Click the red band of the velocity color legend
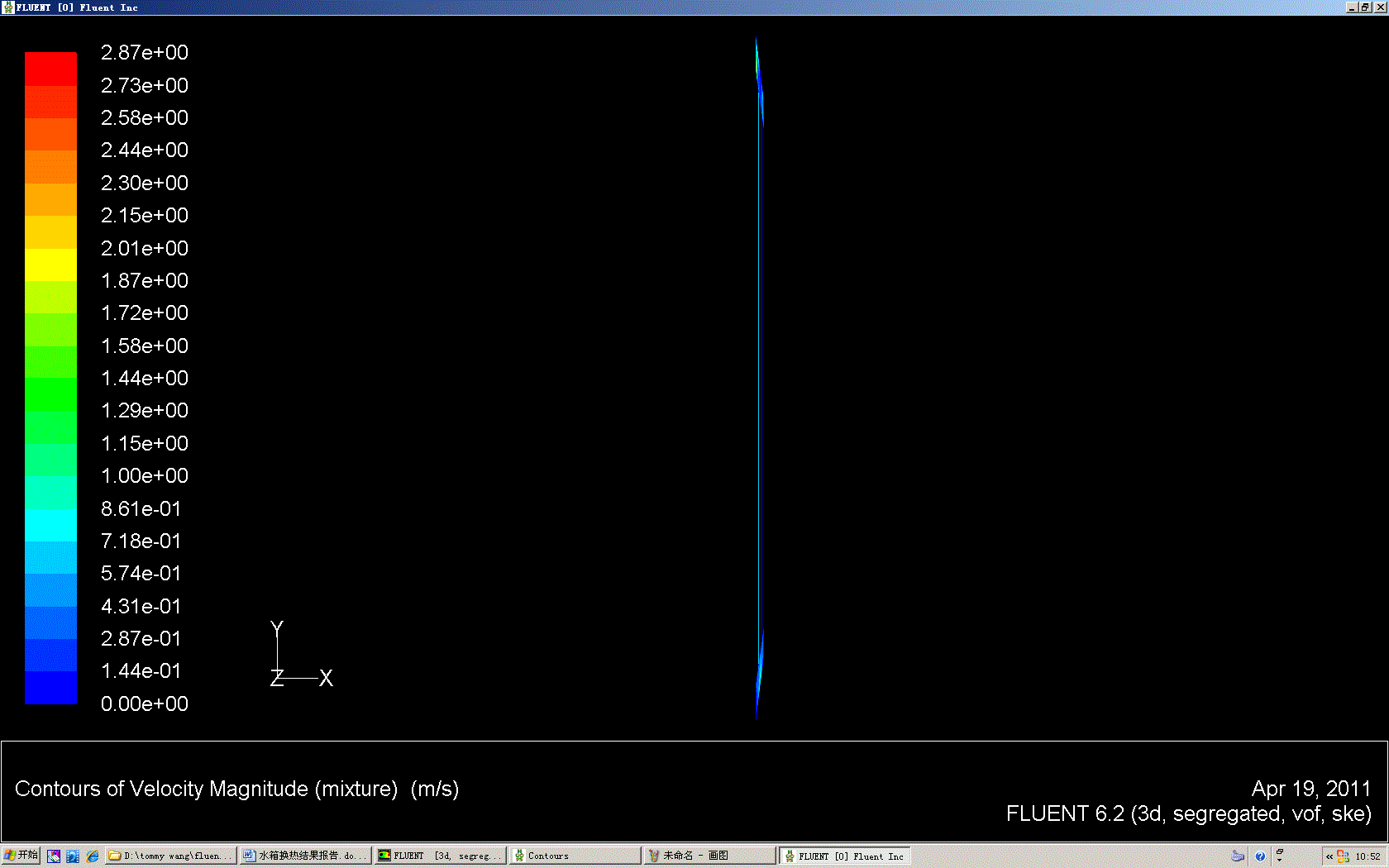 click(x=50, y=69)
